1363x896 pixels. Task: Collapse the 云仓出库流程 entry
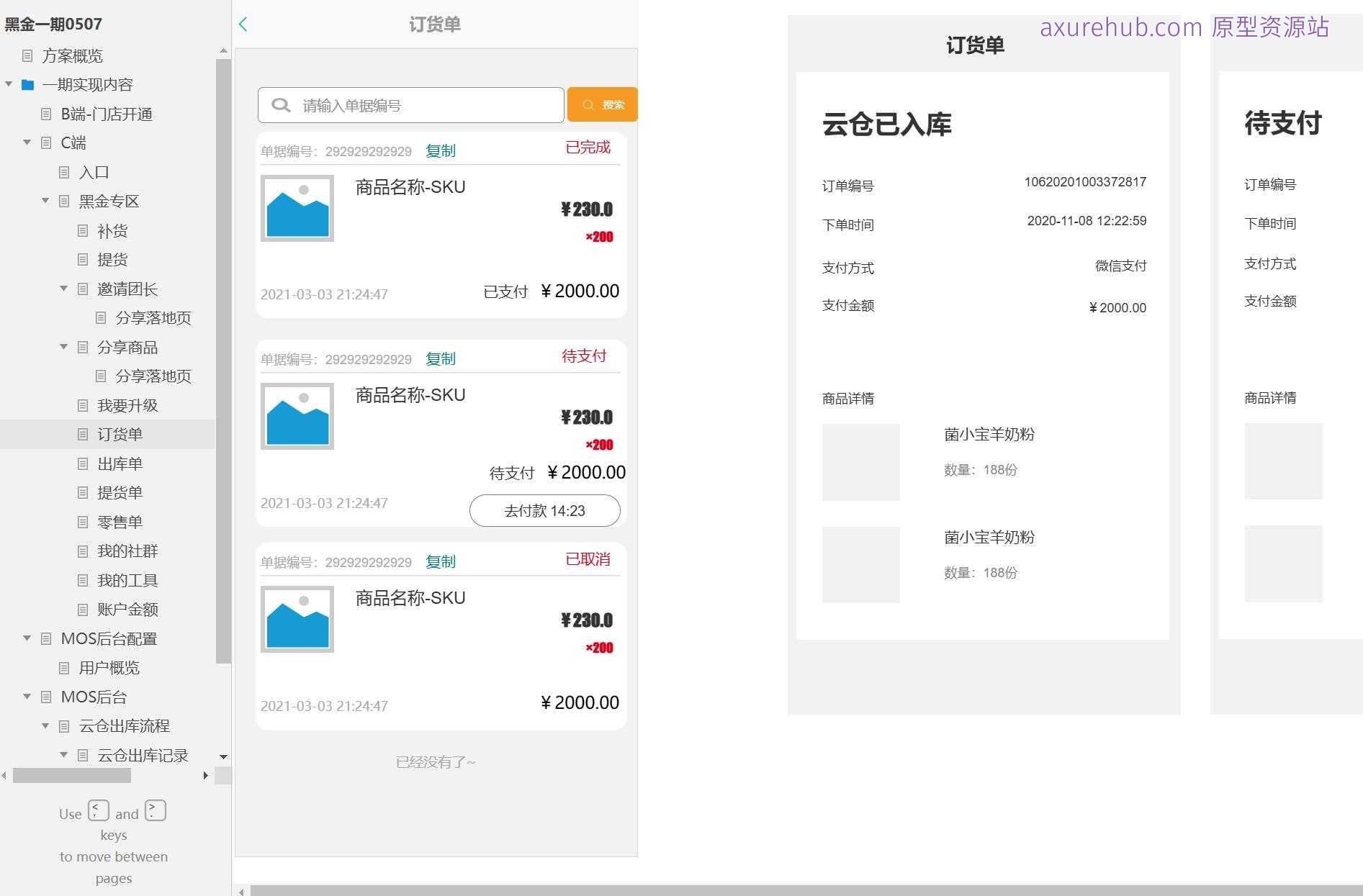pos(45,725)
